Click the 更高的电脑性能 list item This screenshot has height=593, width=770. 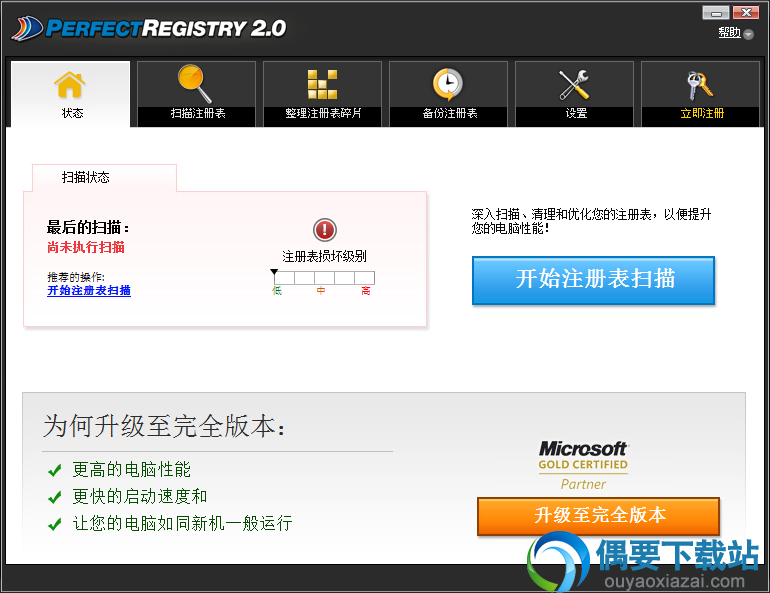(x=132, y=470)
